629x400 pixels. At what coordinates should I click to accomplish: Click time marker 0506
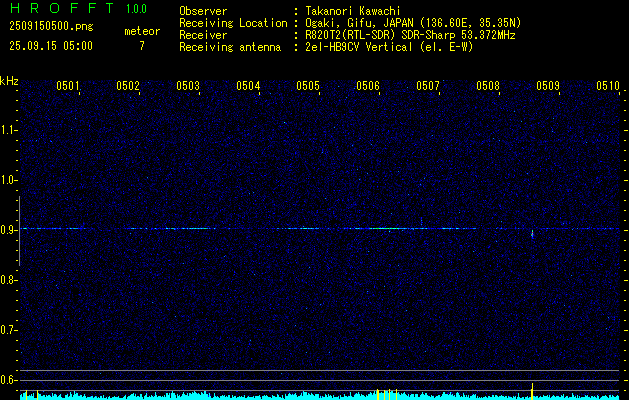point(368,86)
